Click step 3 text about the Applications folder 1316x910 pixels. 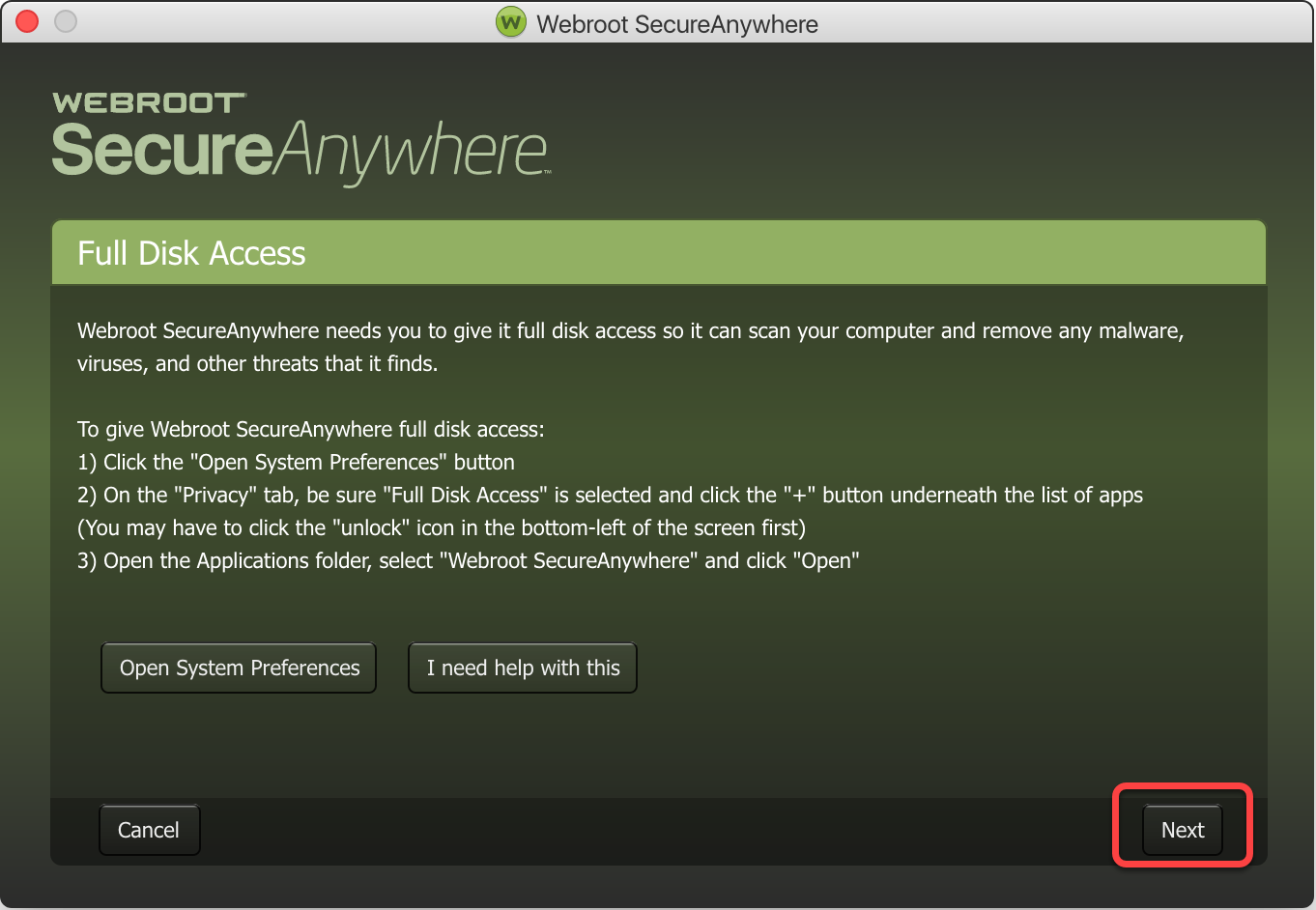point(468,561)
